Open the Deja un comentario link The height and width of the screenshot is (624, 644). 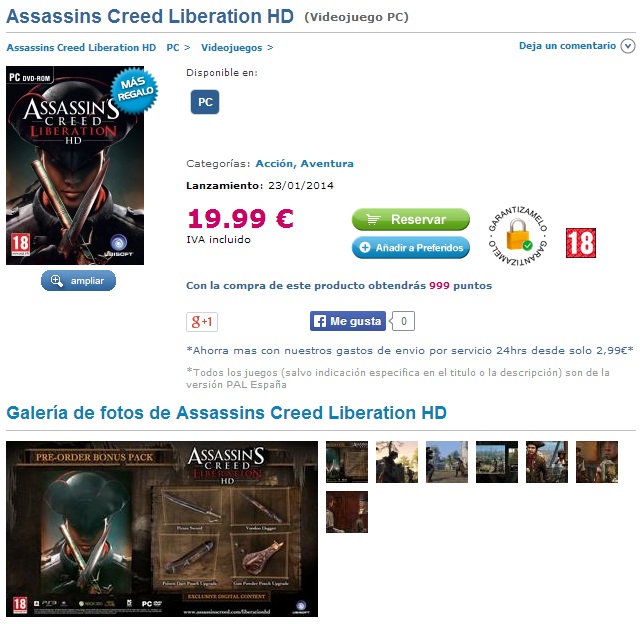click(x=567, y=46)
